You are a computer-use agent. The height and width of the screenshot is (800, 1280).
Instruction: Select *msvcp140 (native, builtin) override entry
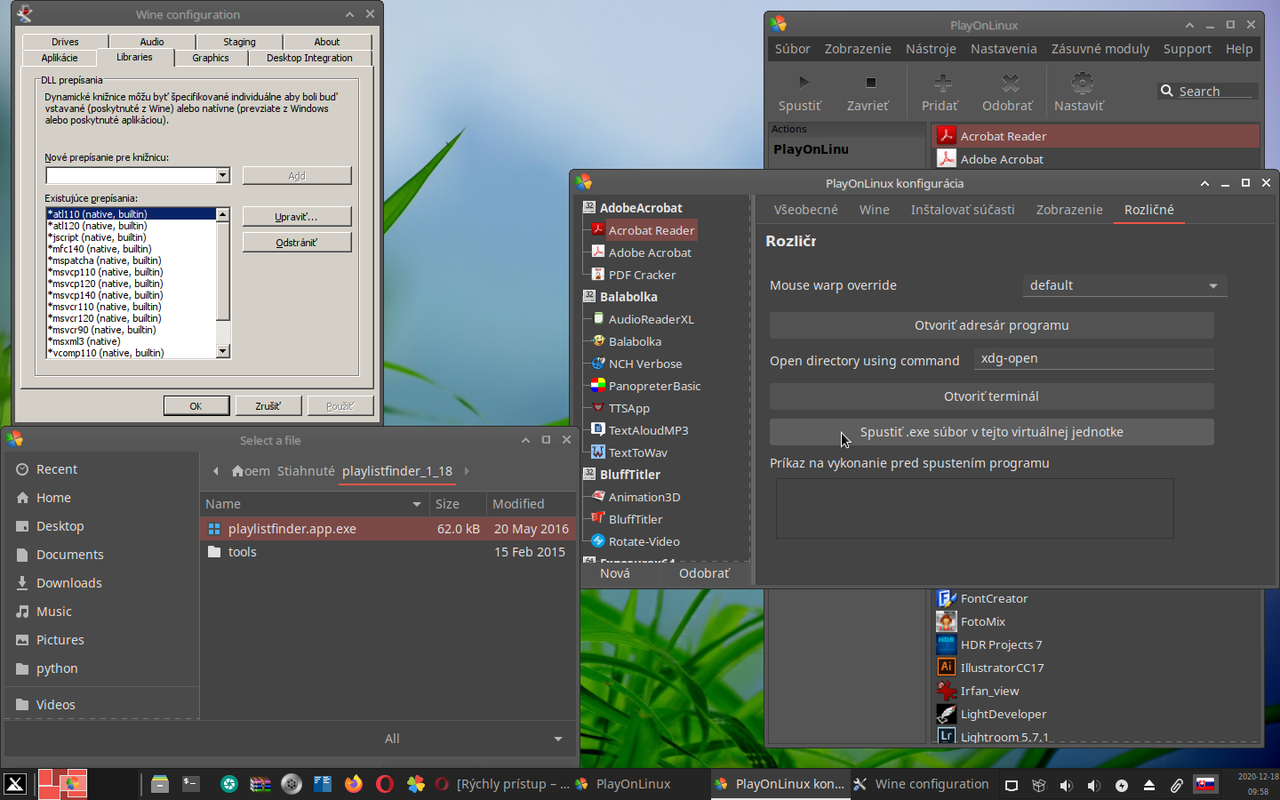click(x=130, y=295)
